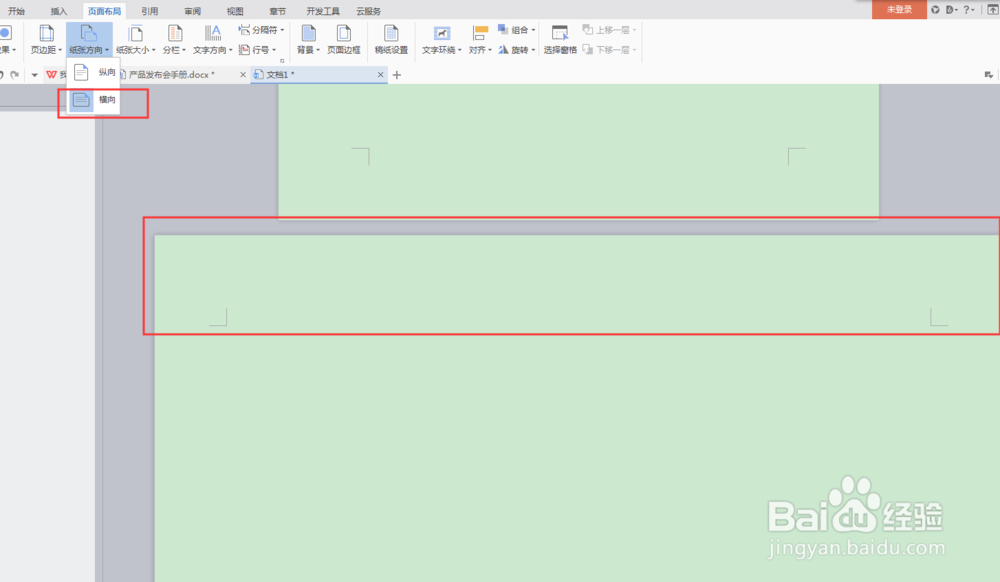1000x582 pixels.
Task: Switch to the 视图 tab
Action: (x=235, y=11)
